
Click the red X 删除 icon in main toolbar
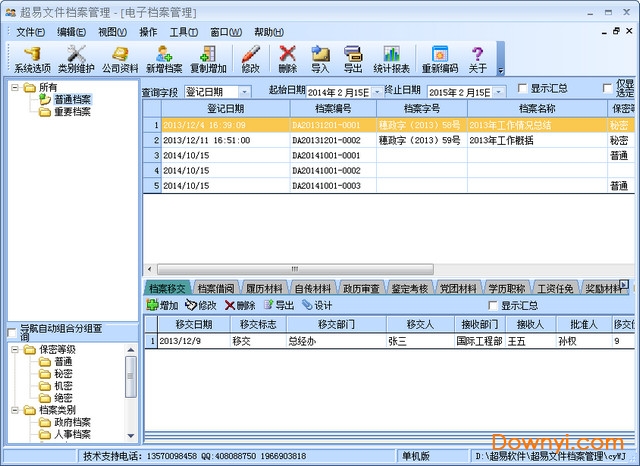pos(288,59)
